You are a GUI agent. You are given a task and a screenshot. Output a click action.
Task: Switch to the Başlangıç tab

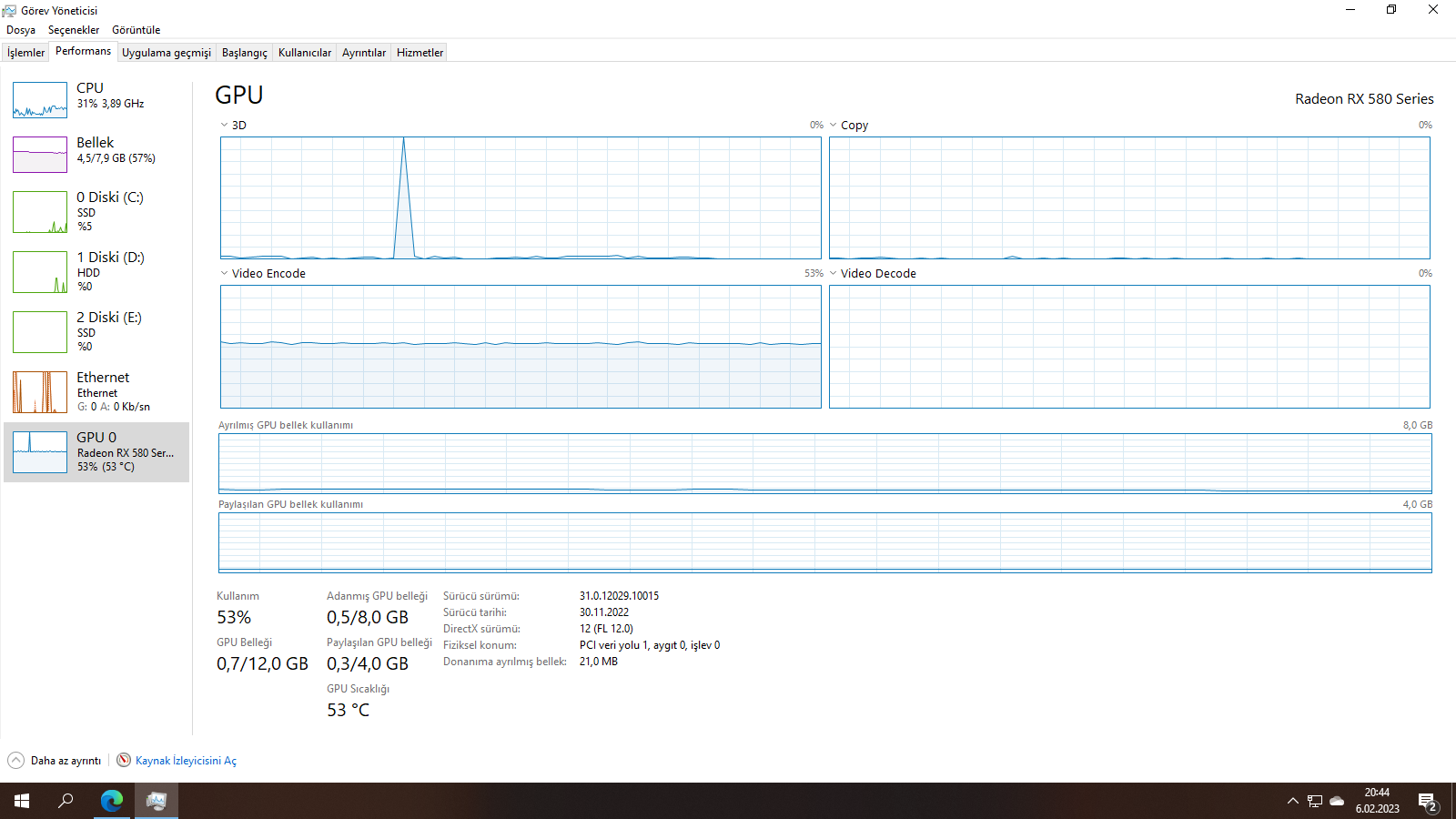[245, 53]
